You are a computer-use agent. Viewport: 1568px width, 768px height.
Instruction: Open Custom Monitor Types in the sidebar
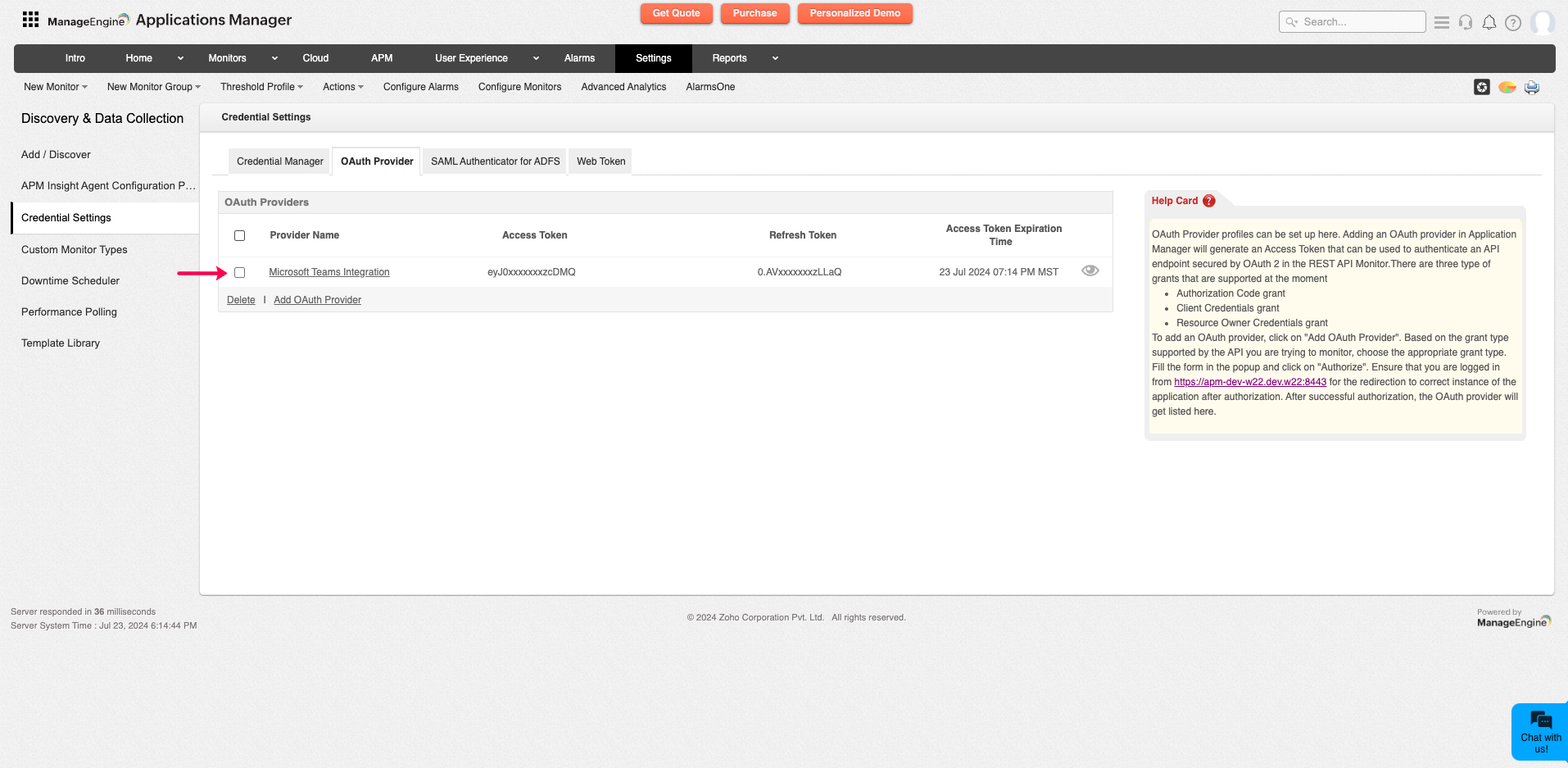tap(75, 250)
